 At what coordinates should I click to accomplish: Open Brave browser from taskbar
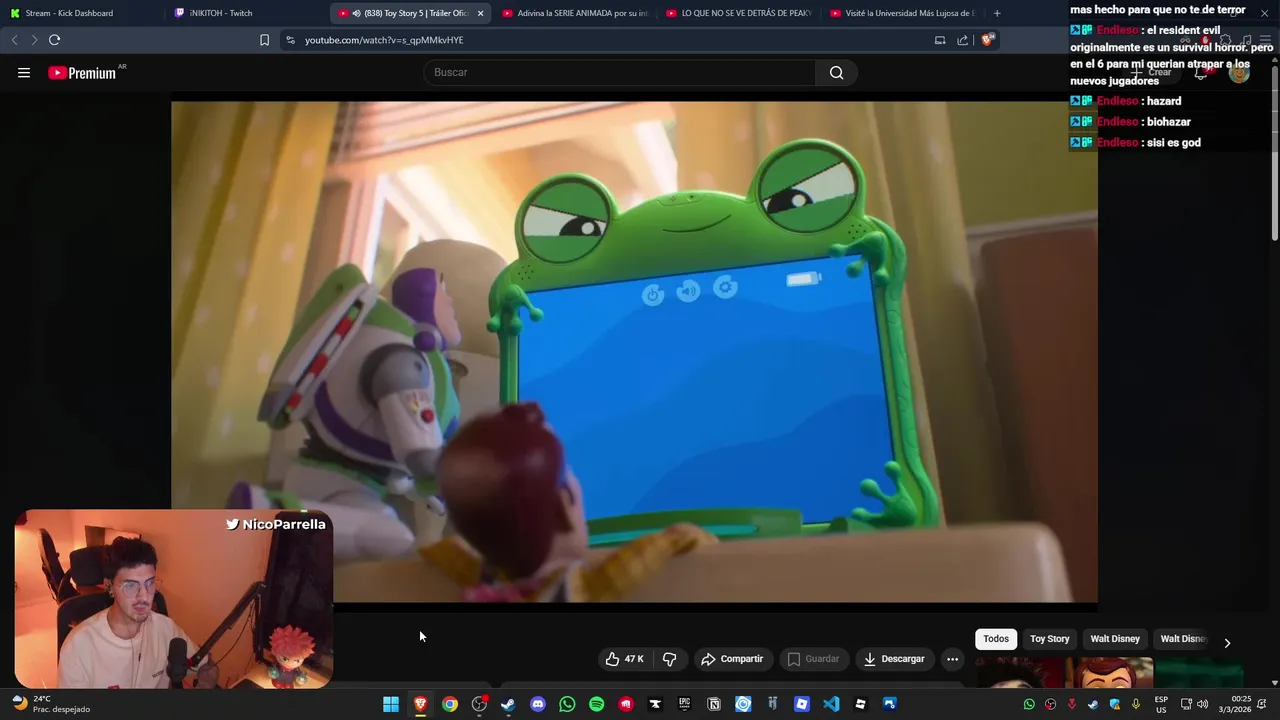tap(421, 704)
